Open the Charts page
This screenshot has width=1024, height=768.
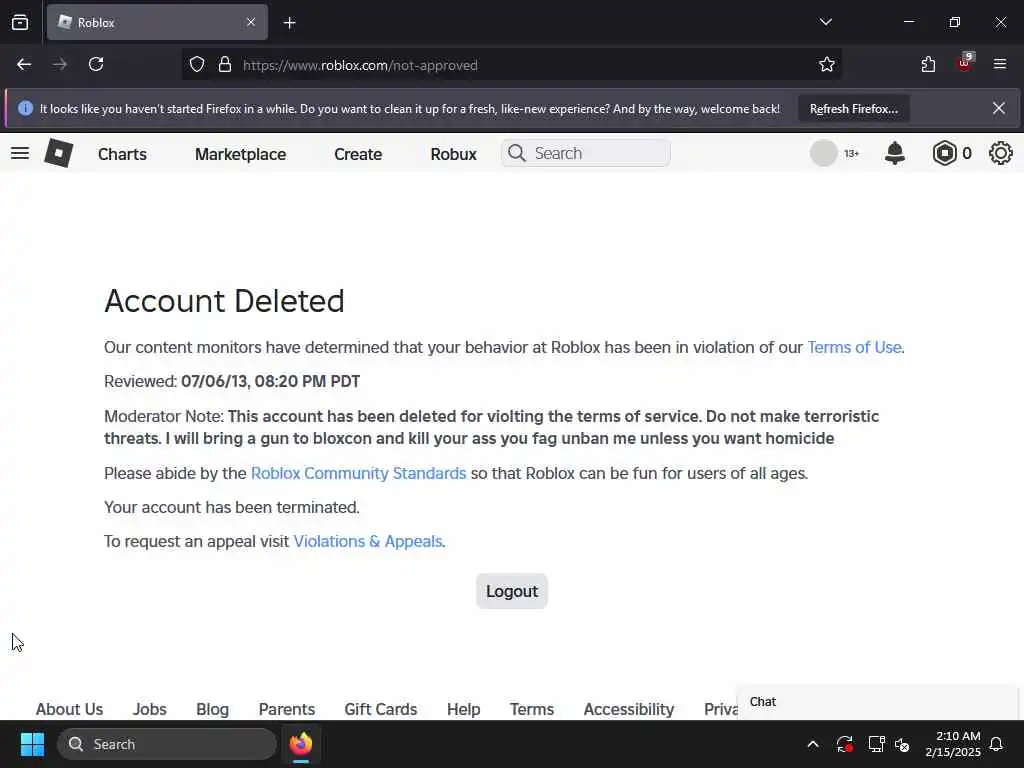[x=122, y=154]
